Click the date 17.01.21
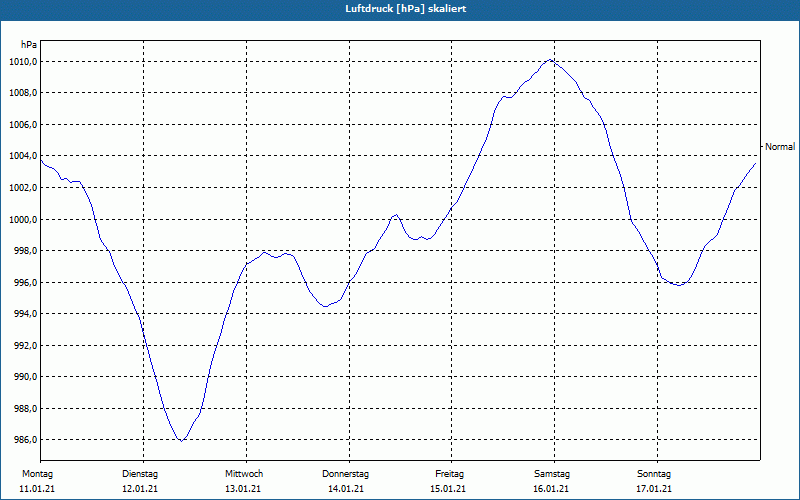The height and width of the screenshot is (500, 800). click(x=654, y=489)
